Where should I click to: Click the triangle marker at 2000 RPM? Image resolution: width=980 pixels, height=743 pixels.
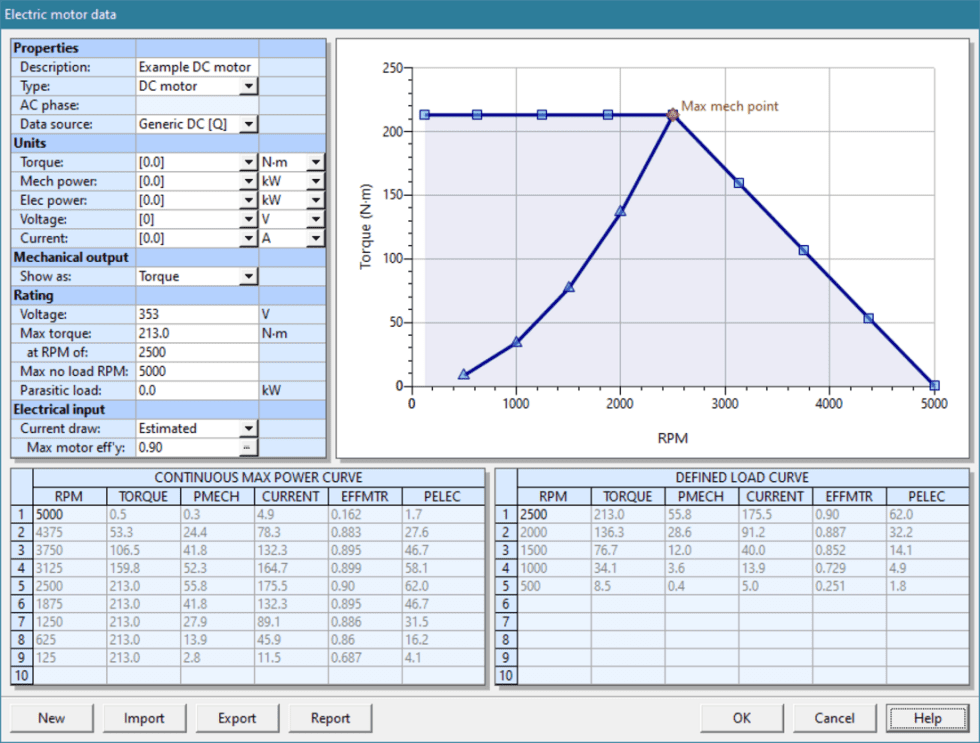point(620,211)
